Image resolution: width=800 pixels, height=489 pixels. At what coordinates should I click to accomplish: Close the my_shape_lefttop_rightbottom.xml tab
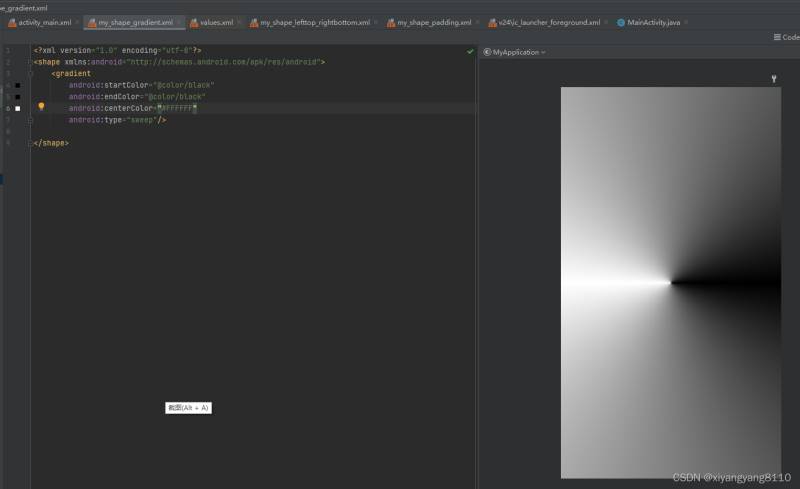[x=376, y=22]
